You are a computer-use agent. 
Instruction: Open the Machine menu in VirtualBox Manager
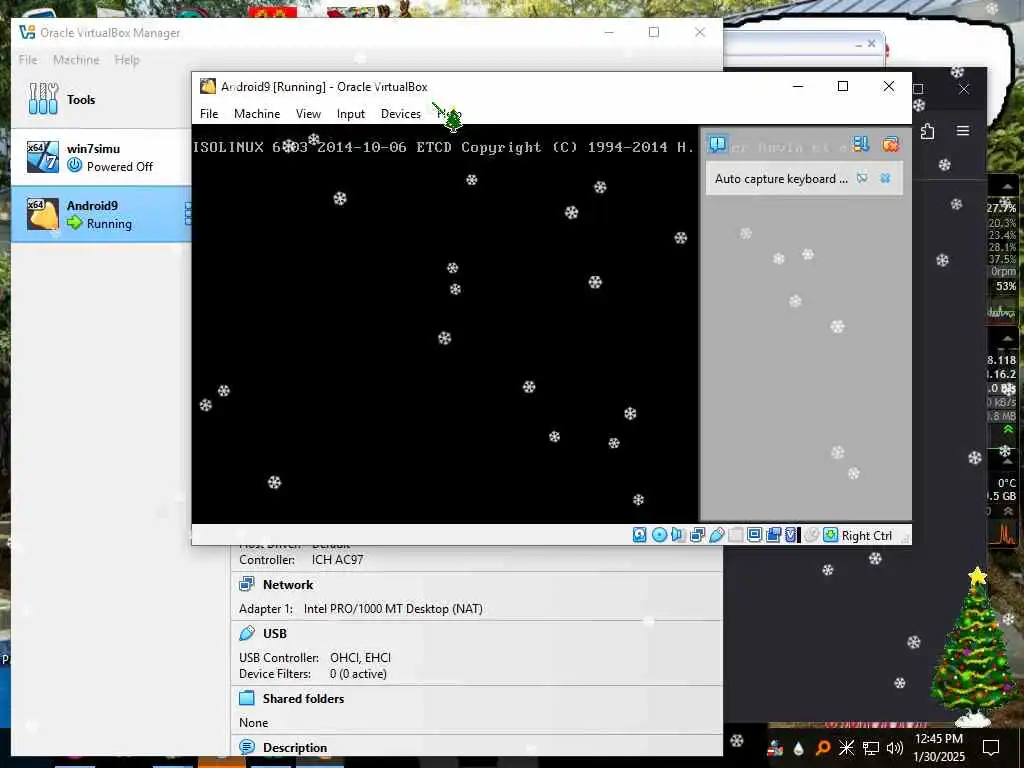[76, 59]
